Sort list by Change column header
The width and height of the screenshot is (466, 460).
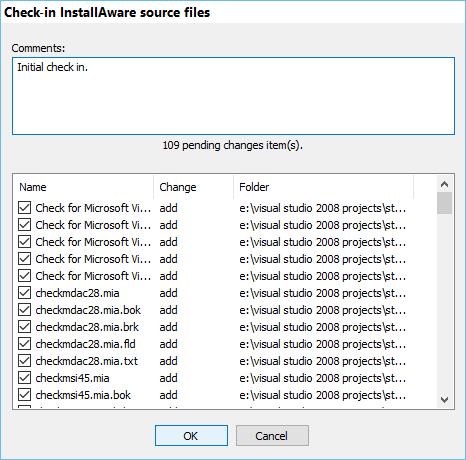[194, 187]
